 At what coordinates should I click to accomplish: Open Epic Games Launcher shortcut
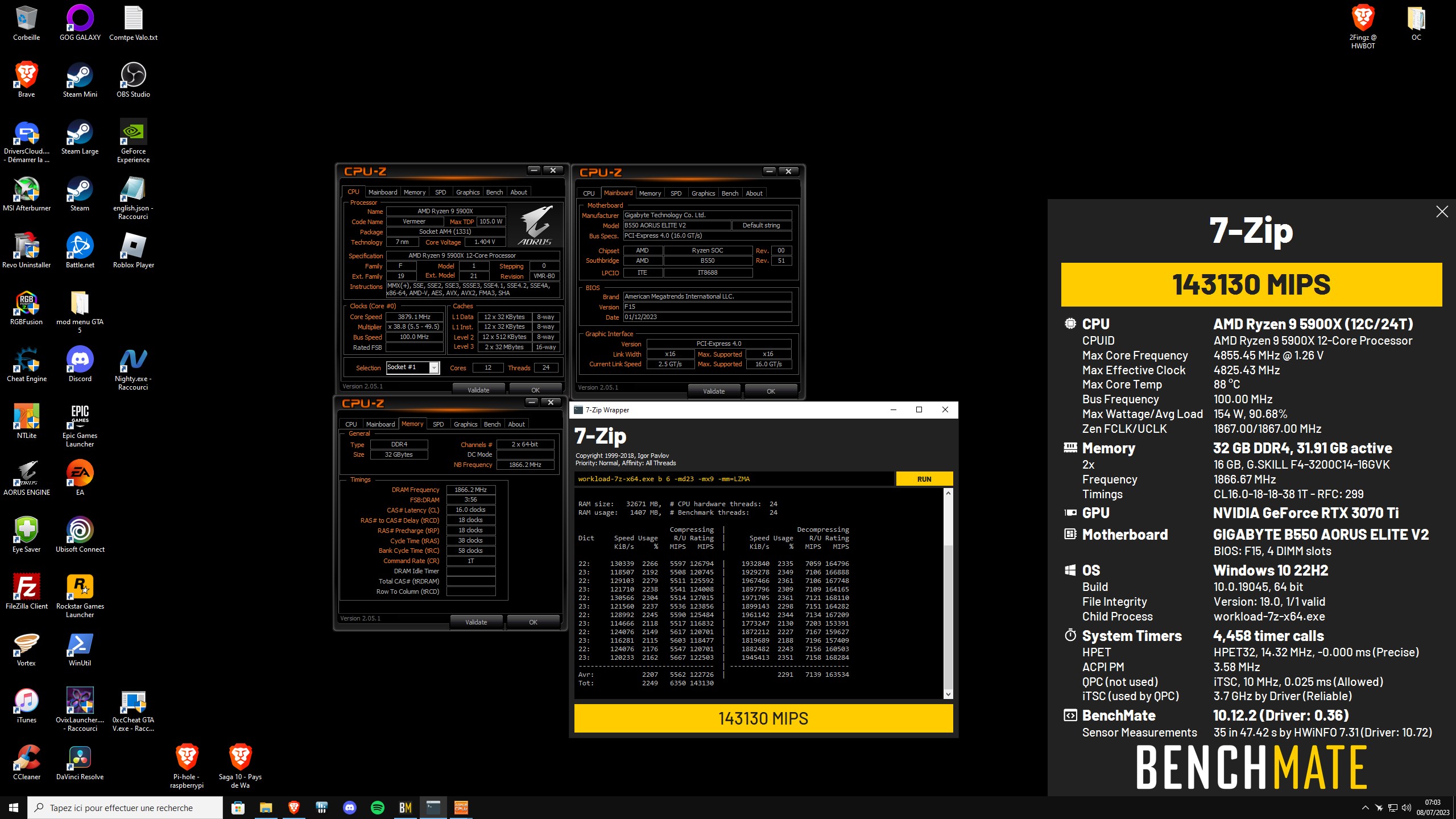[80, 425]
